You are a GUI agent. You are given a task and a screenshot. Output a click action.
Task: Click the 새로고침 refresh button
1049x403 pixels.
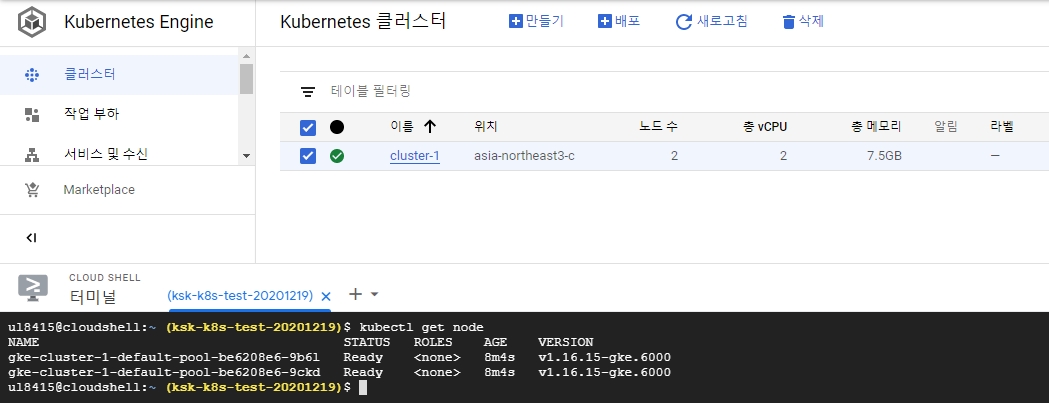pos(711,21)
